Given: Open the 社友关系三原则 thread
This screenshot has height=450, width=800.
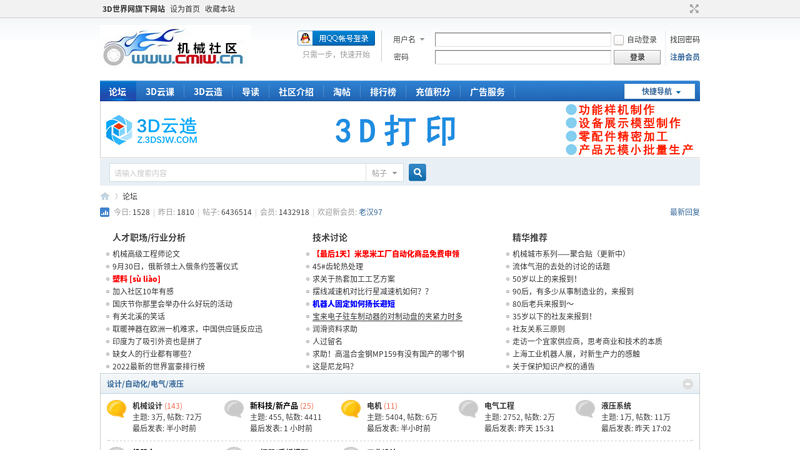Looking at the screenshot, I should 539,329.
